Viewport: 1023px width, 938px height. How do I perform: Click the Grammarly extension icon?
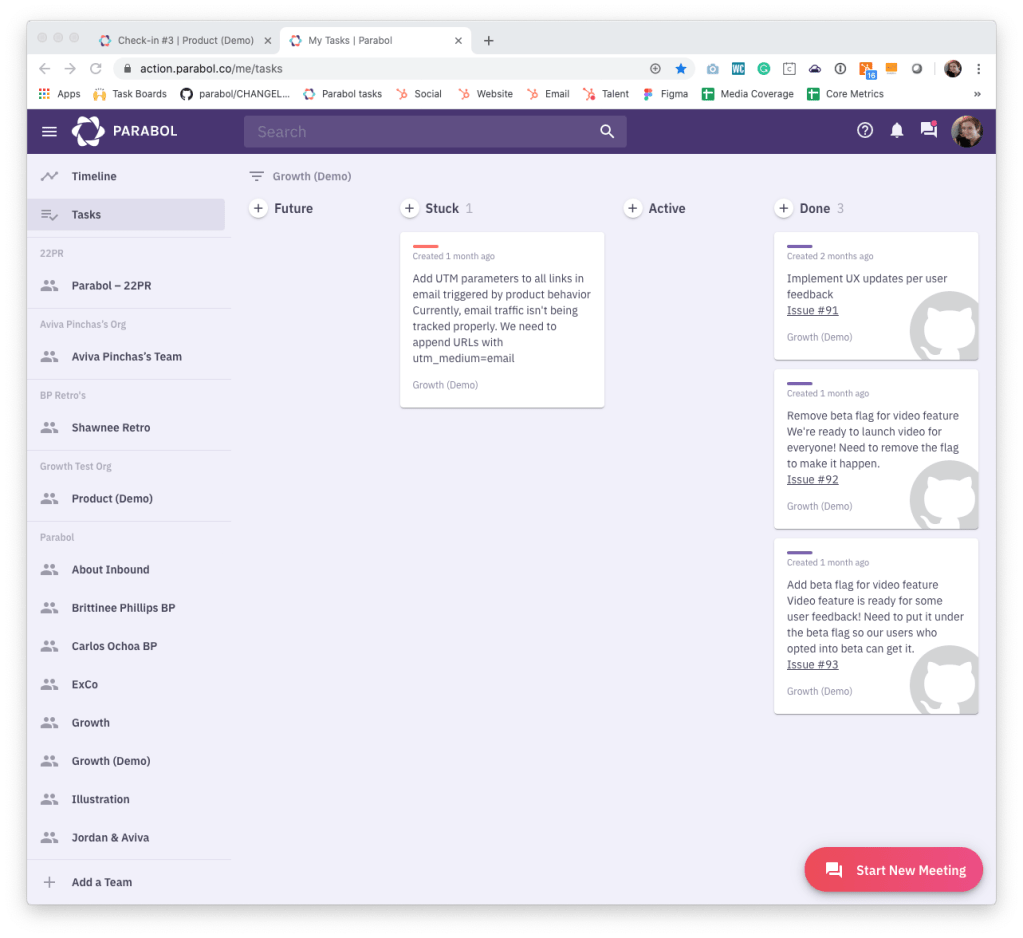click(763, 68)
